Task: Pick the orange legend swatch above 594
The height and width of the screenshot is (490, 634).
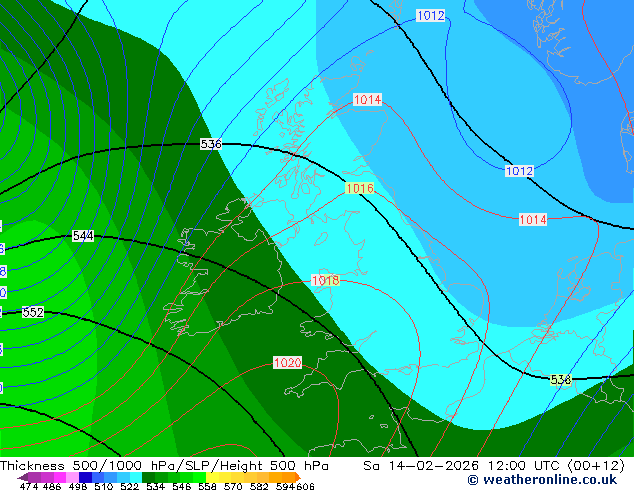Action: (x=289, y=477)
